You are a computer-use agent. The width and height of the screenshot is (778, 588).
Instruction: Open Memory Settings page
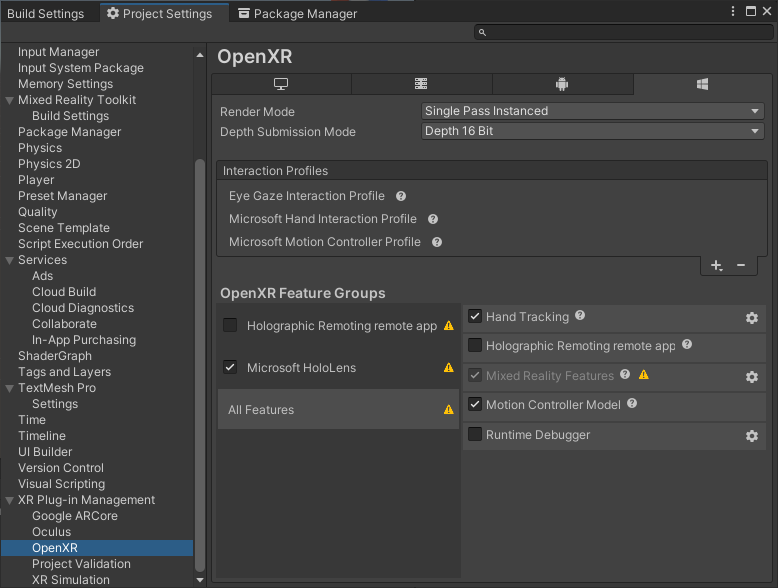pos(65,84)
